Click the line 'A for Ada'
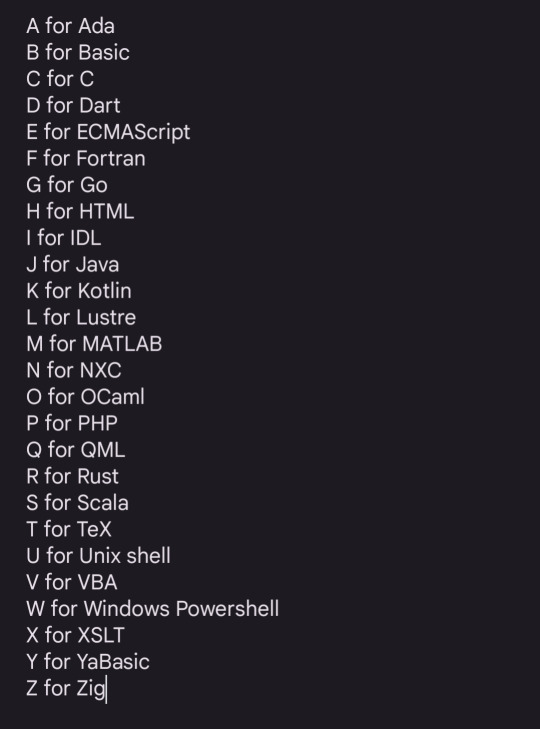 coord(70,26)
